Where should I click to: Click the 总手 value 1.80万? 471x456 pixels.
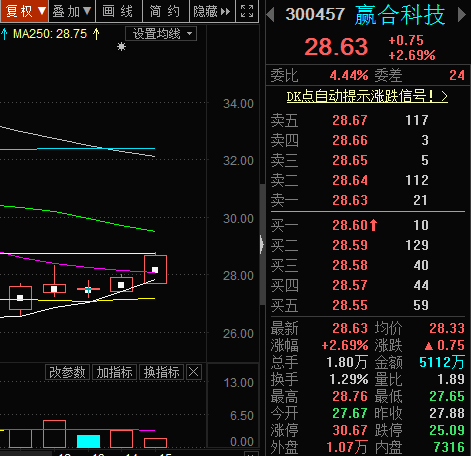(347, 362)
